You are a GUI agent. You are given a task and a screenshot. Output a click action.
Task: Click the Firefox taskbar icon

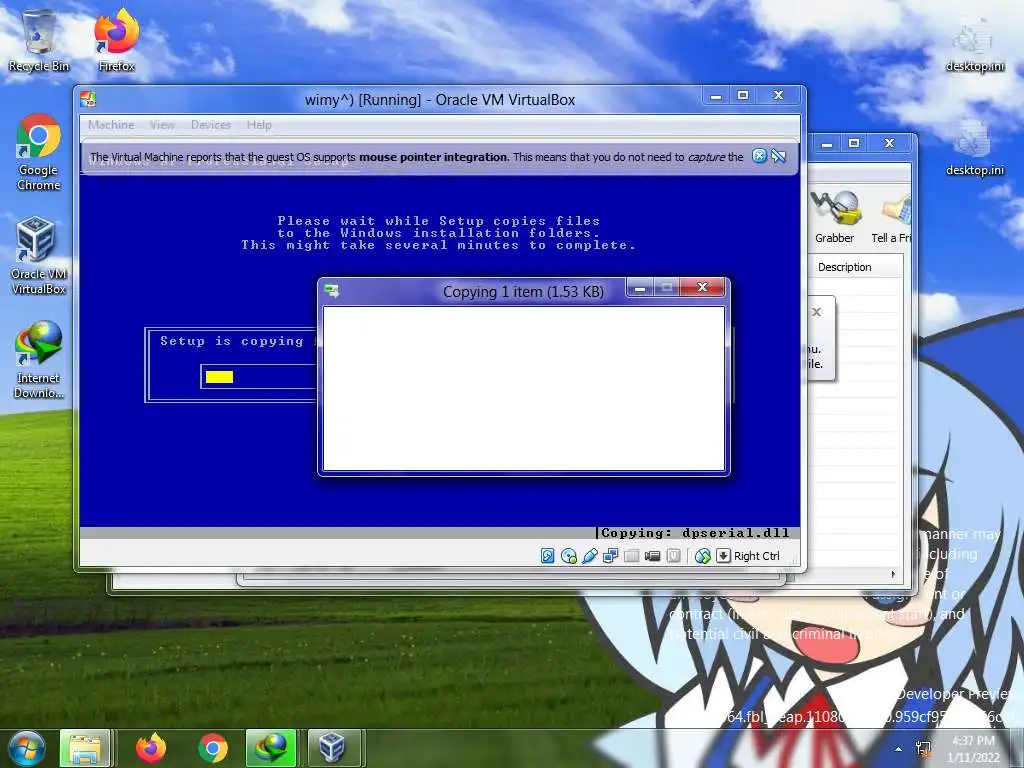[151, 748]
